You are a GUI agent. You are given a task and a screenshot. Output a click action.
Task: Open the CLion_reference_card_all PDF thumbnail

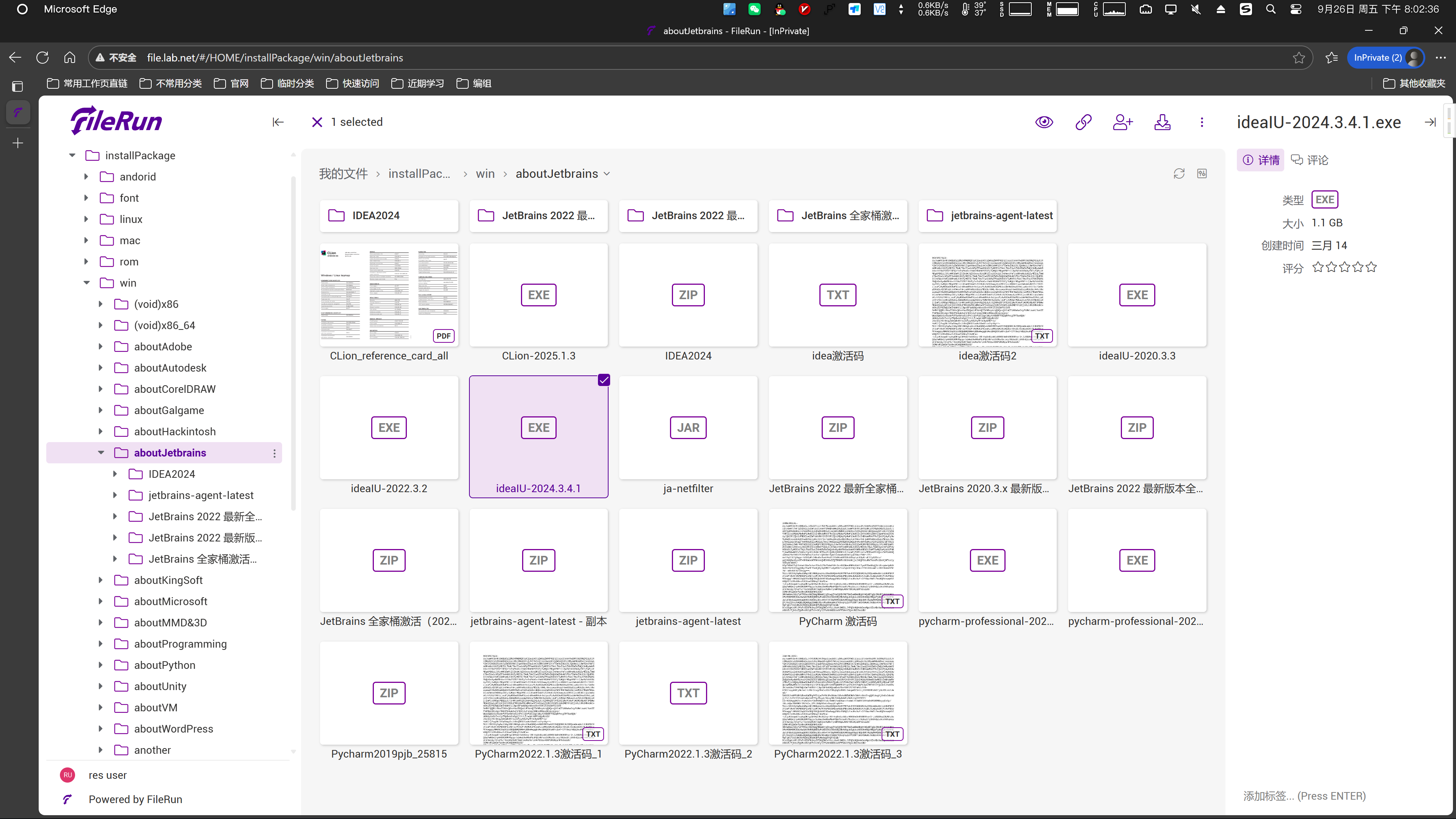(x=389, y=295)
